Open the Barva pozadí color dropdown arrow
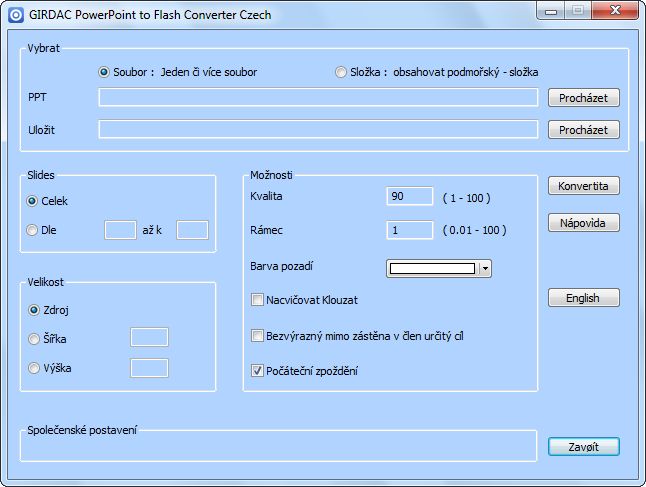 tap(485, 269)
